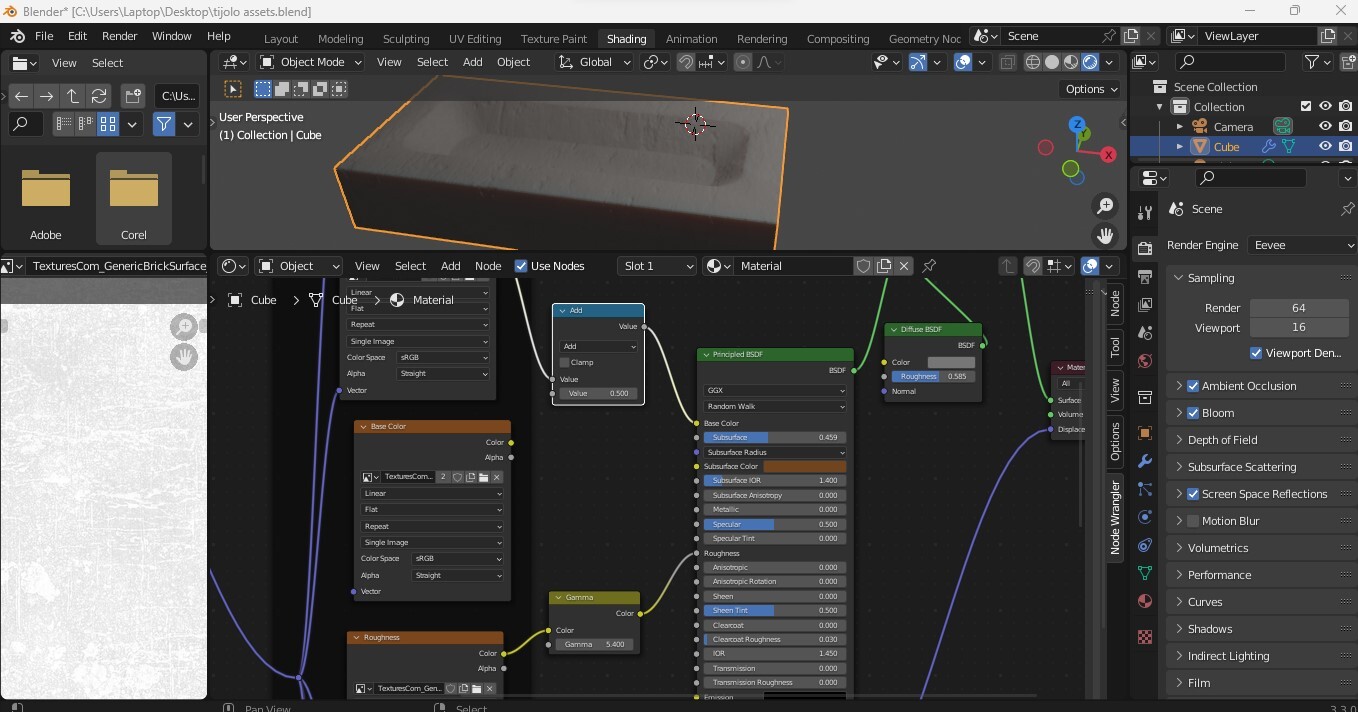Switch to the Texture Paint workspace tab
The height and width of the screenshot is (712, 1358).
click(x=553, y=39)
